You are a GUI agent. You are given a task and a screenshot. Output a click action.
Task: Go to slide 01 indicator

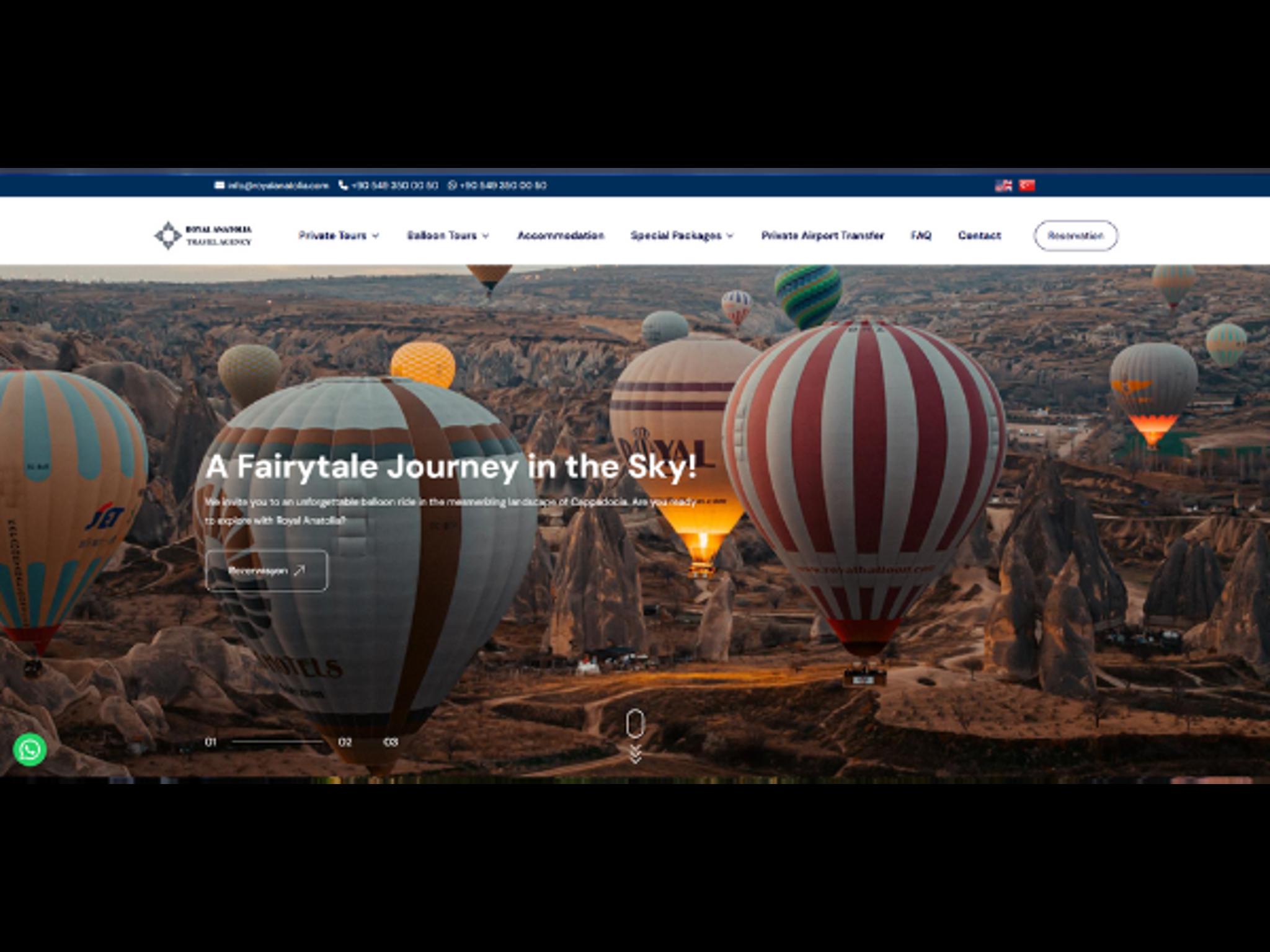(x=211, y=742)
